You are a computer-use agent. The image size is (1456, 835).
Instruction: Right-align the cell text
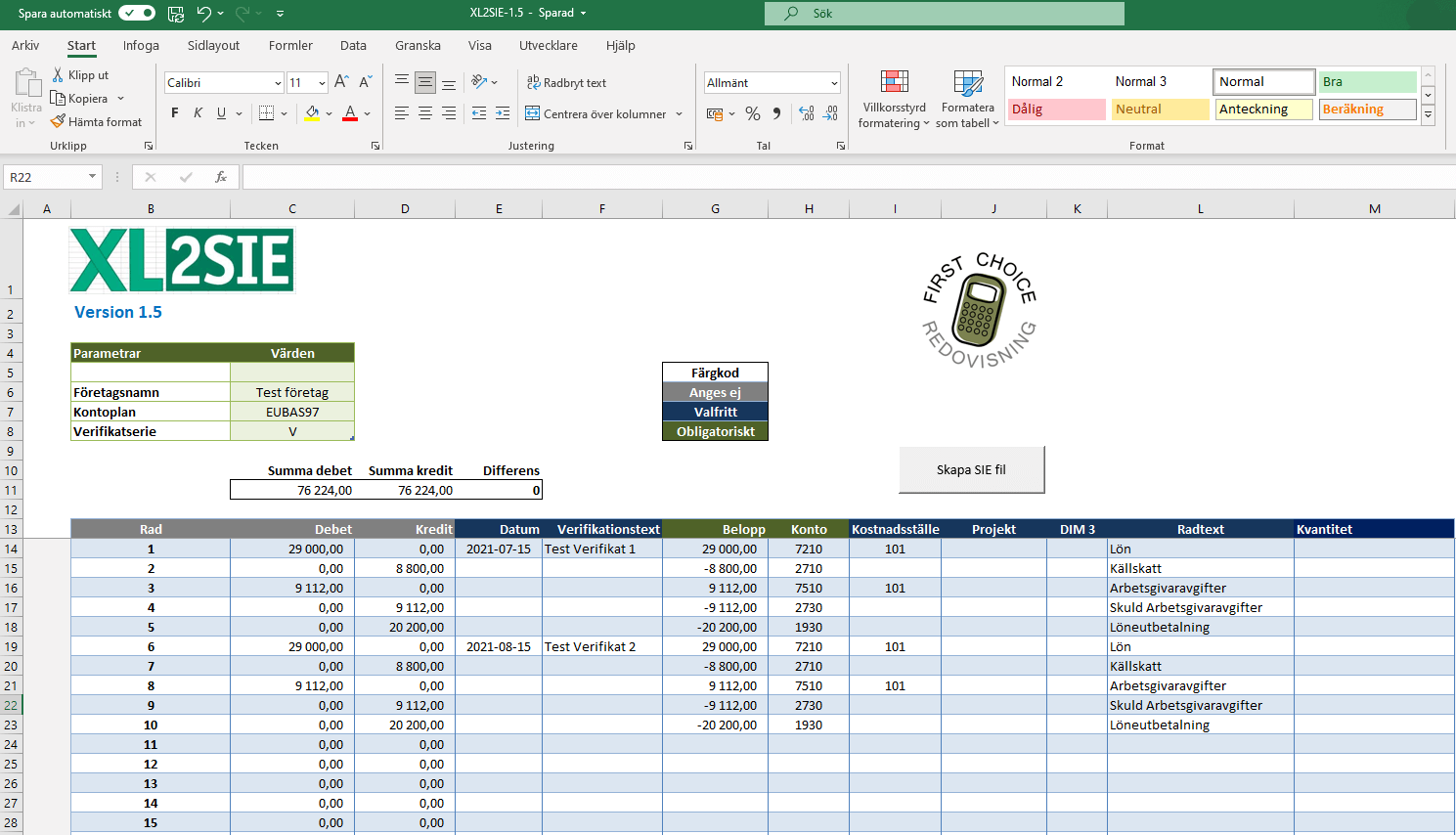point(449,113)
